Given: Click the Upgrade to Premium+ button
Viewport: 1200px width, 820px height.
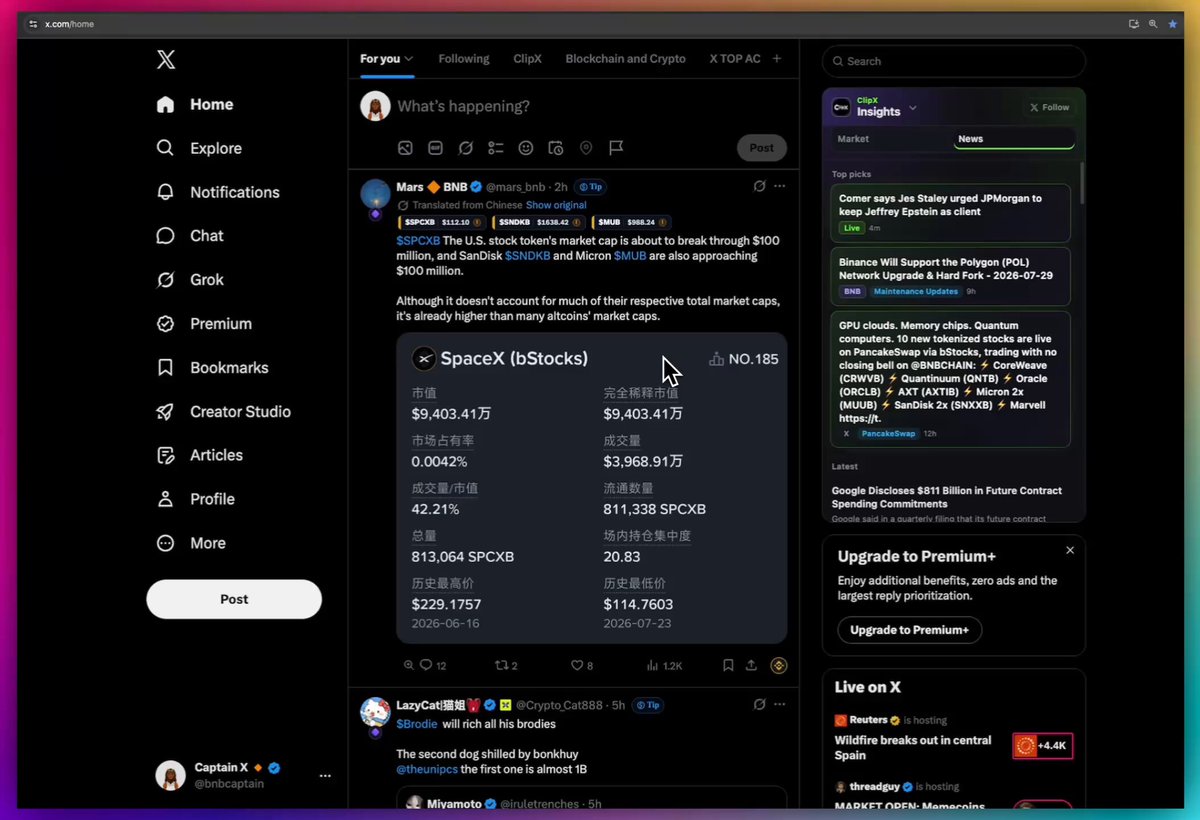Looking at the screenshot, I should tap(909, 630).
